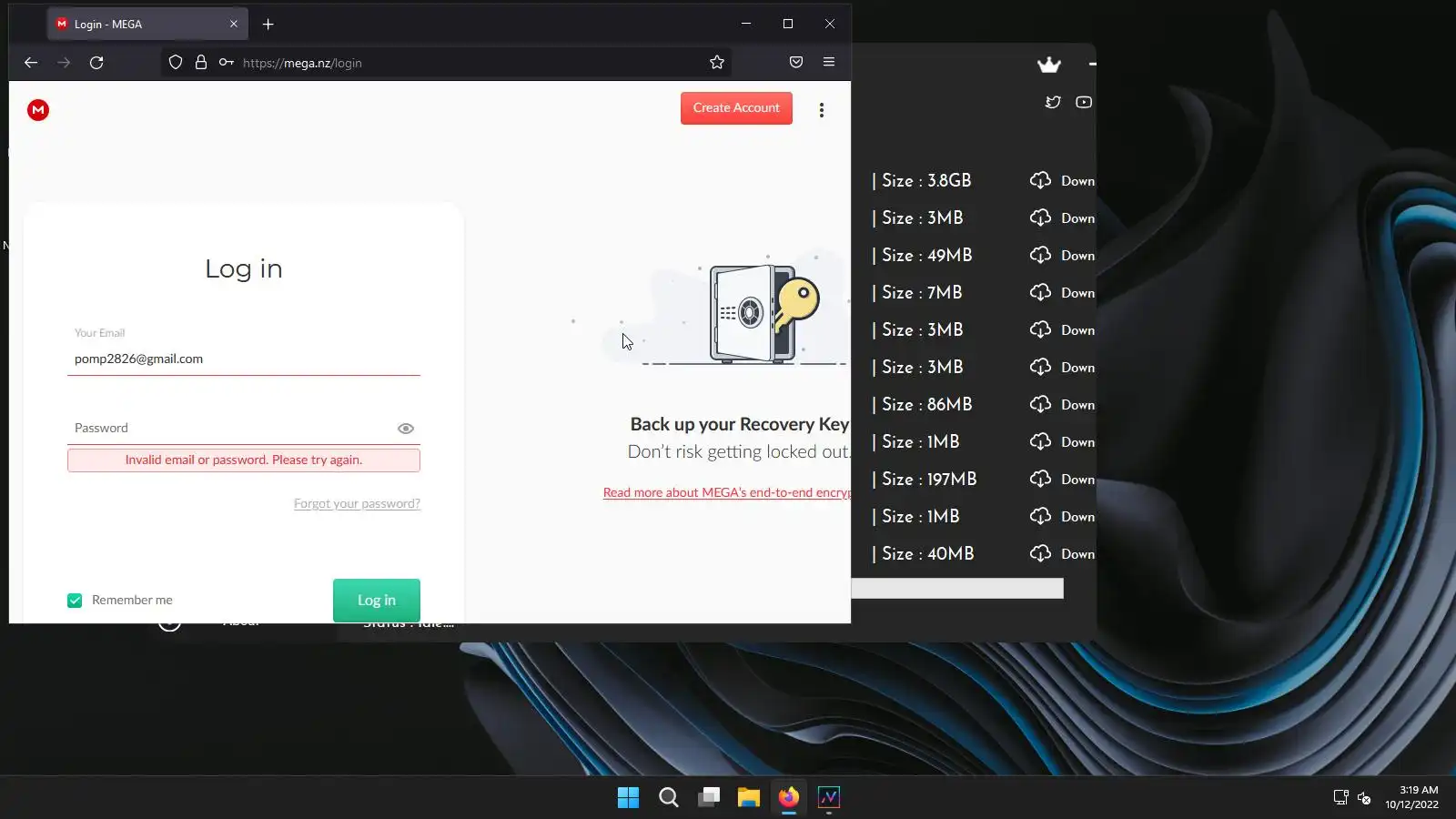Click cloud download icon for Size 86MB
The width and height of the screenshot is (1456, 819).
1040,405
